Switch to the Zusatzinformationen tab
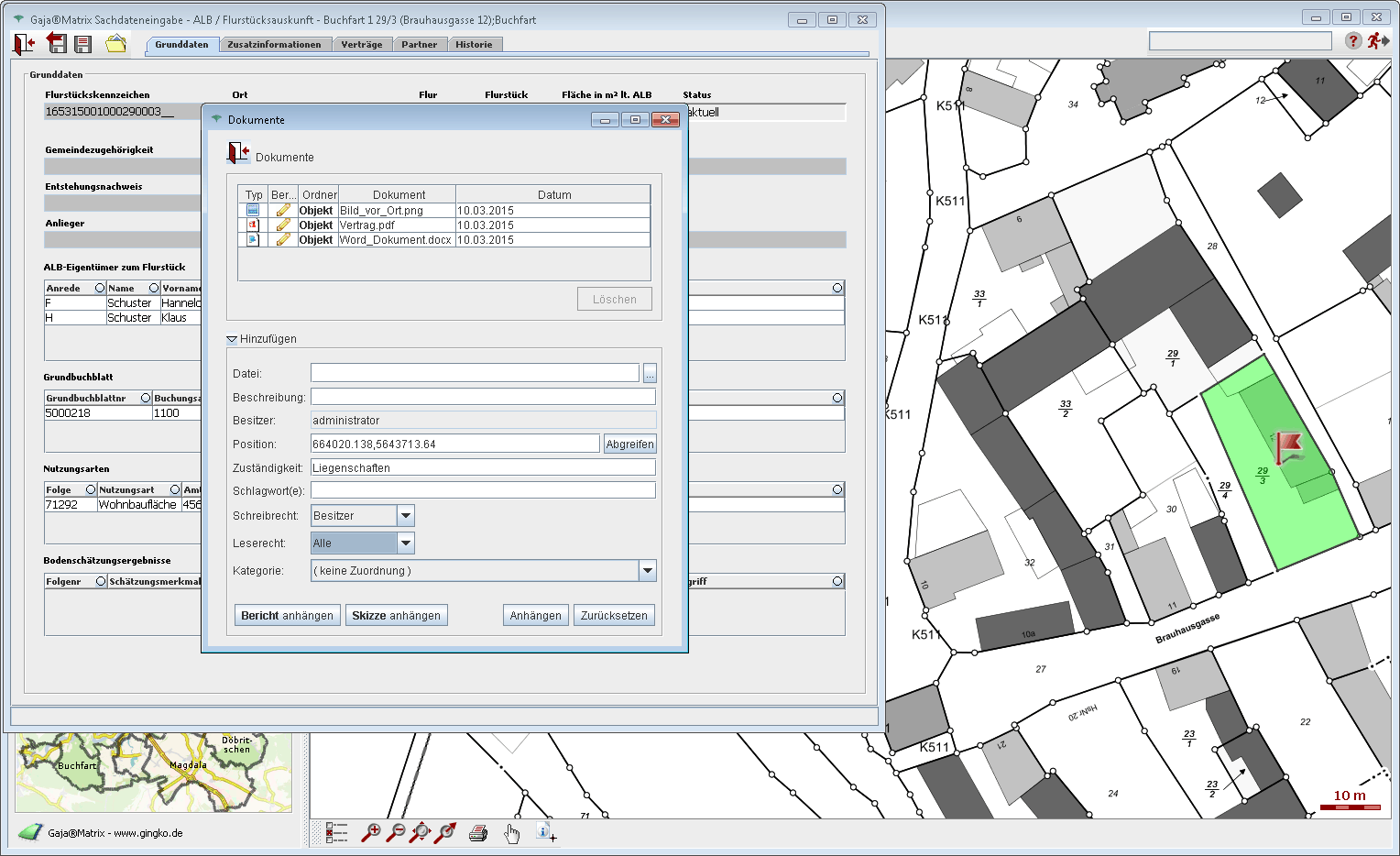 tap(274, 44)
